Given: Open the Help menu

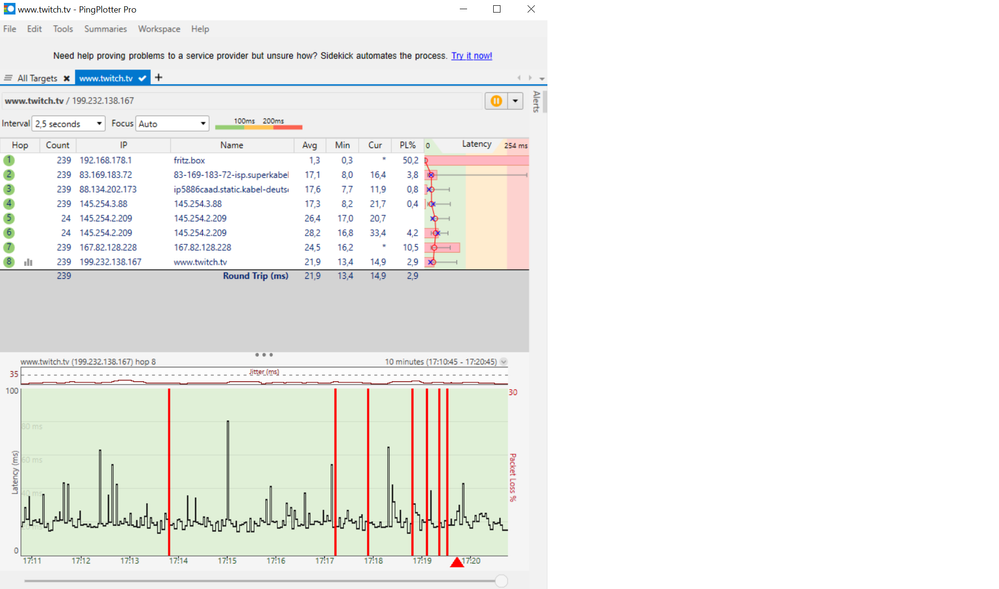Looking at the screenshot, I should [x=200, y=29].
